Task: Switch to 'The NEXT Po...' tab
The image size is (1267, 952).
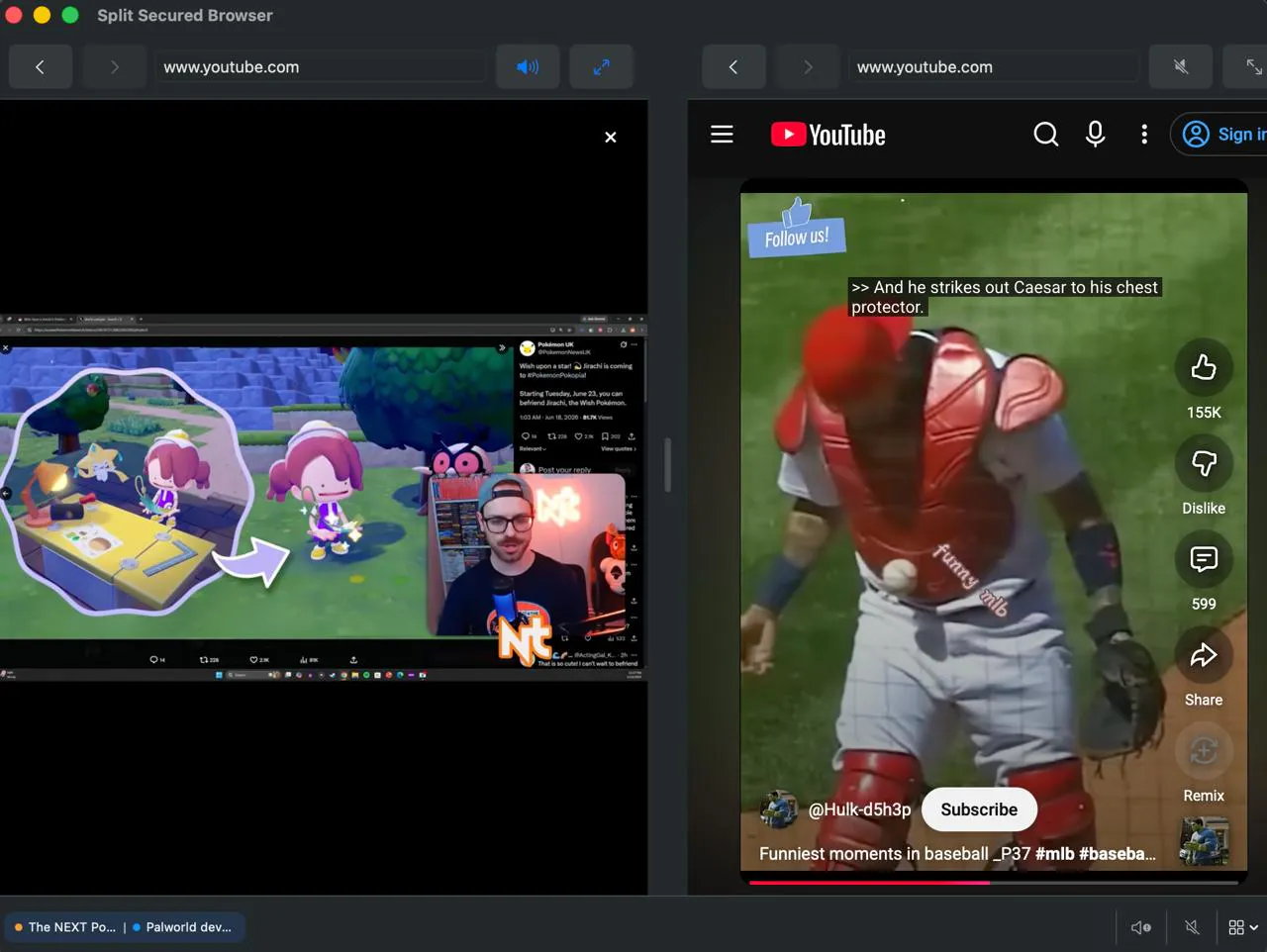Action: coord(65,927)
